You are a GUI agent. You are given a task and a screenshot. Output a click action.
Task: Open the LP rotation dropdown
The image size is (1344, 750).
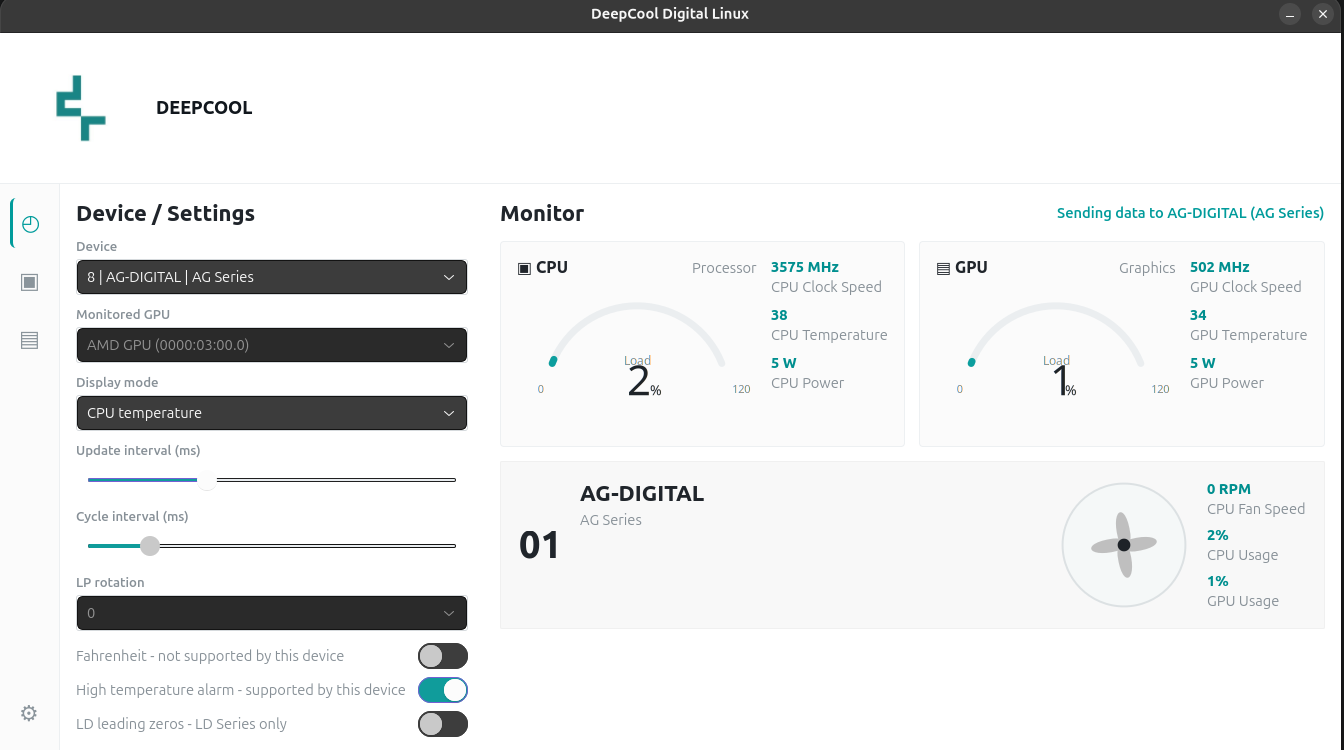(272, 613)
